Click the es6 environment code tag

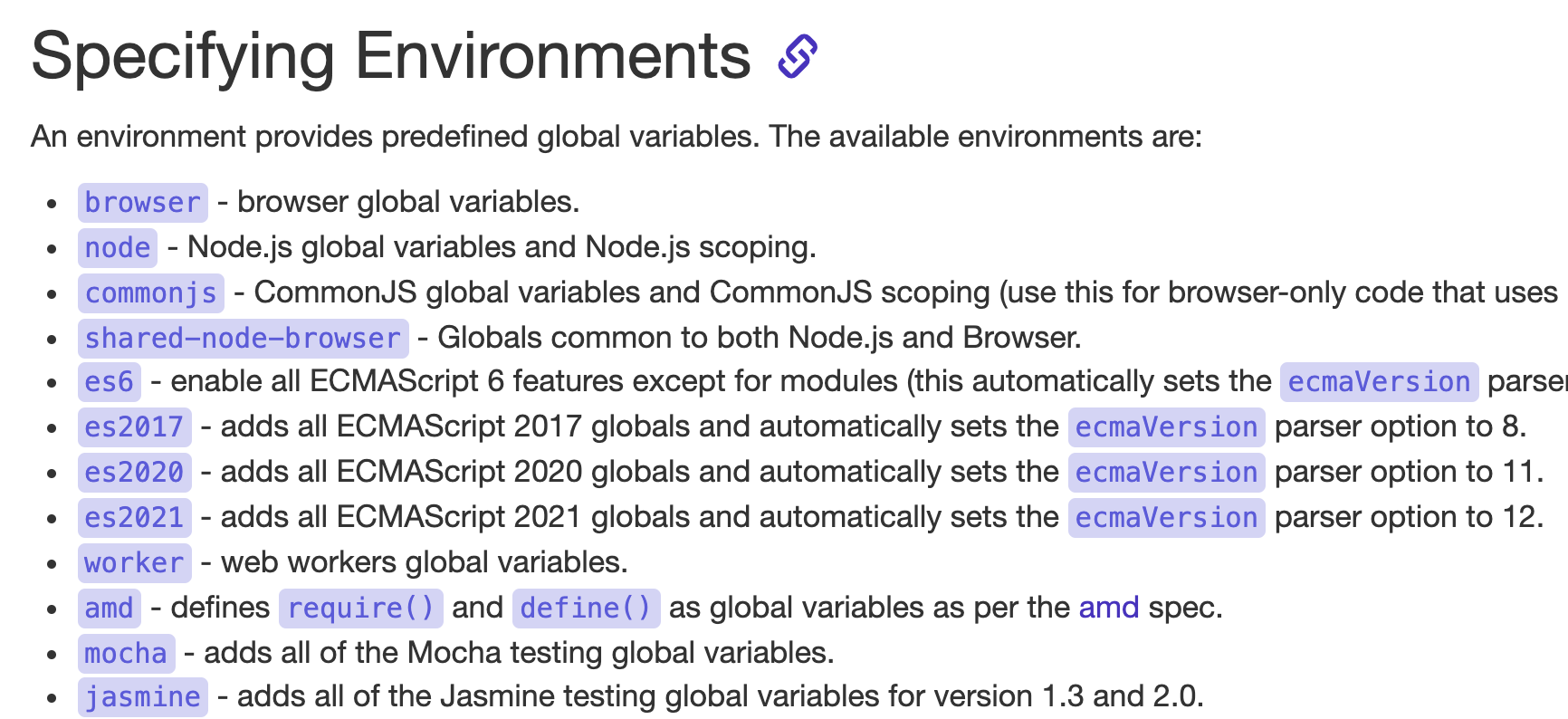tap(109, 381)
